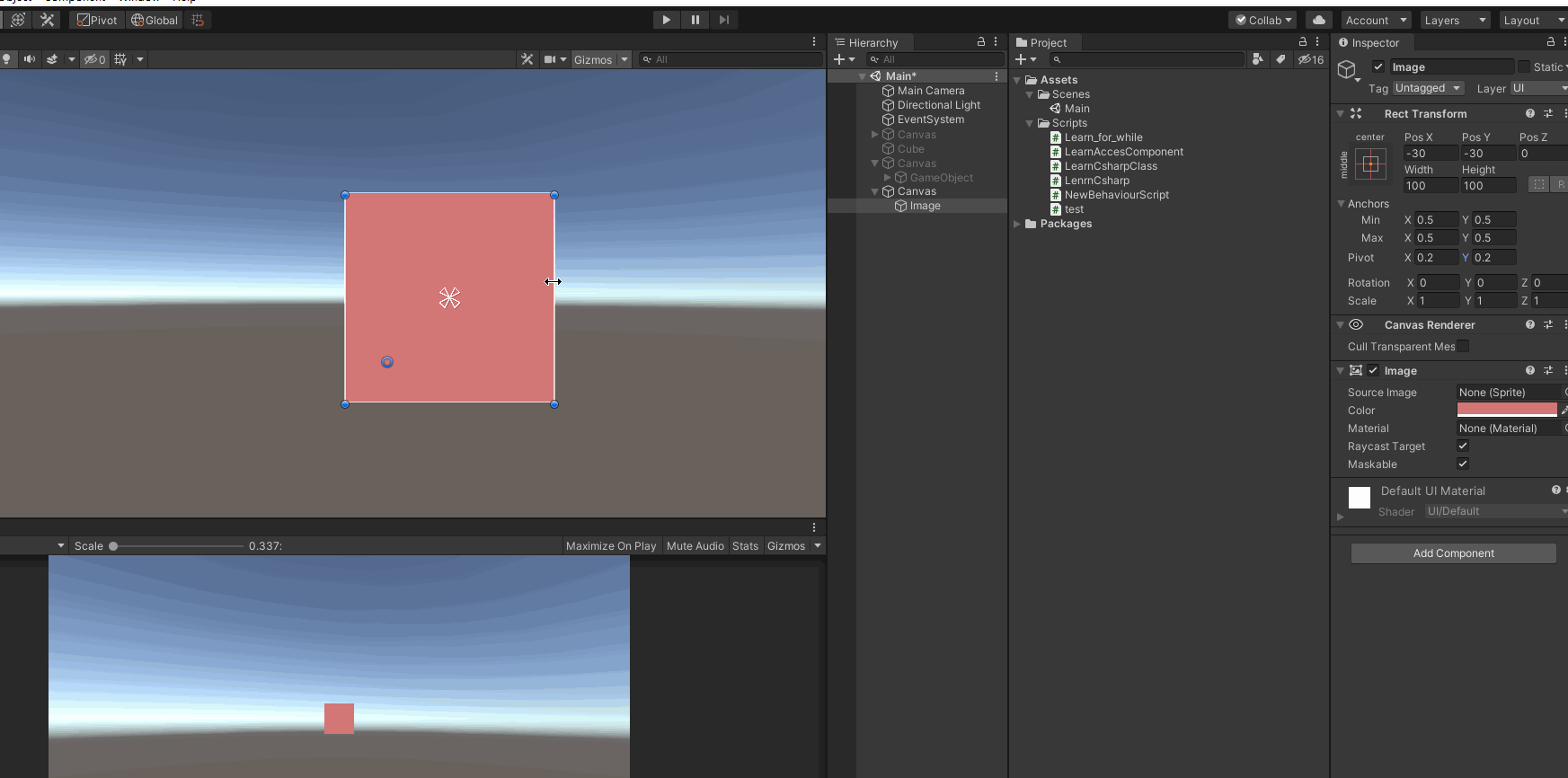Click the Project search field
The height and width of the screenshot is (778, 1568).
(x=1147, y=59)
